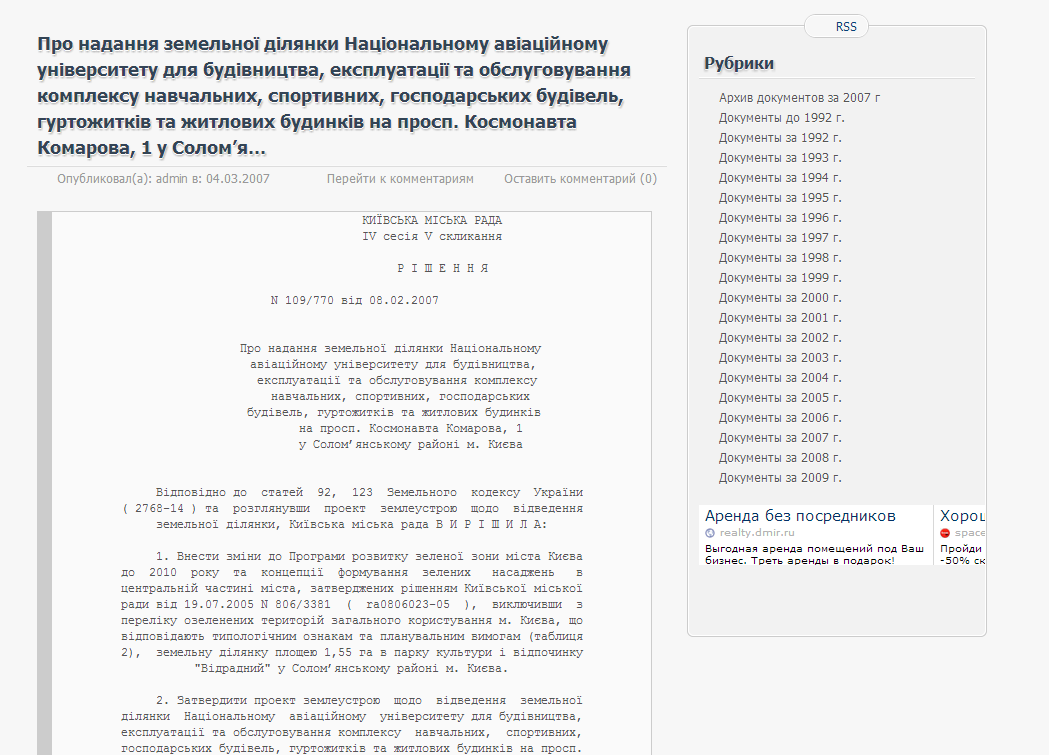Select Документы за 2001 г. category
This screenshot has height=755, width=1049.
(780, 318)
